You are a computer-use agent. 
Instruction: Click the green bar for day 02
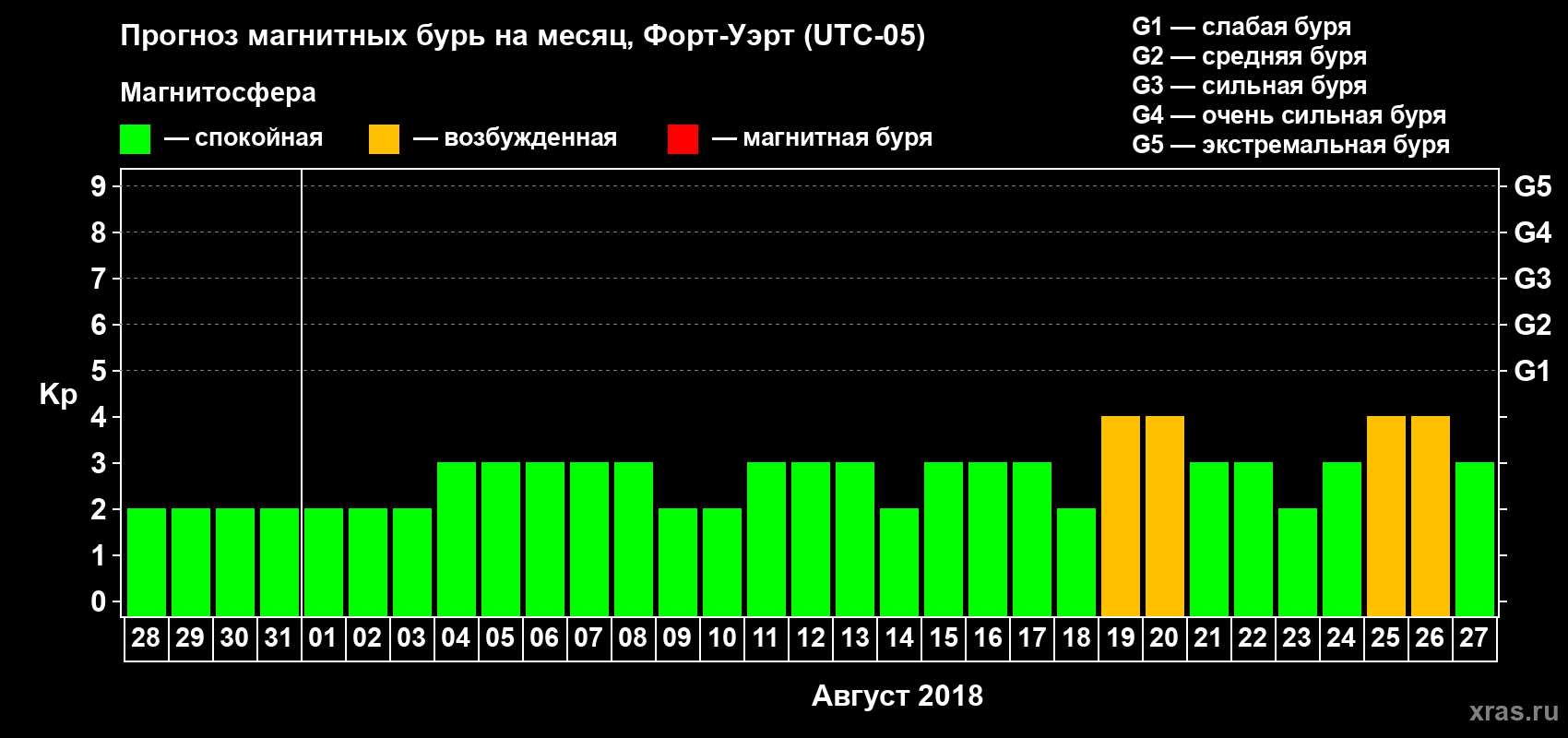coord(368,562)
